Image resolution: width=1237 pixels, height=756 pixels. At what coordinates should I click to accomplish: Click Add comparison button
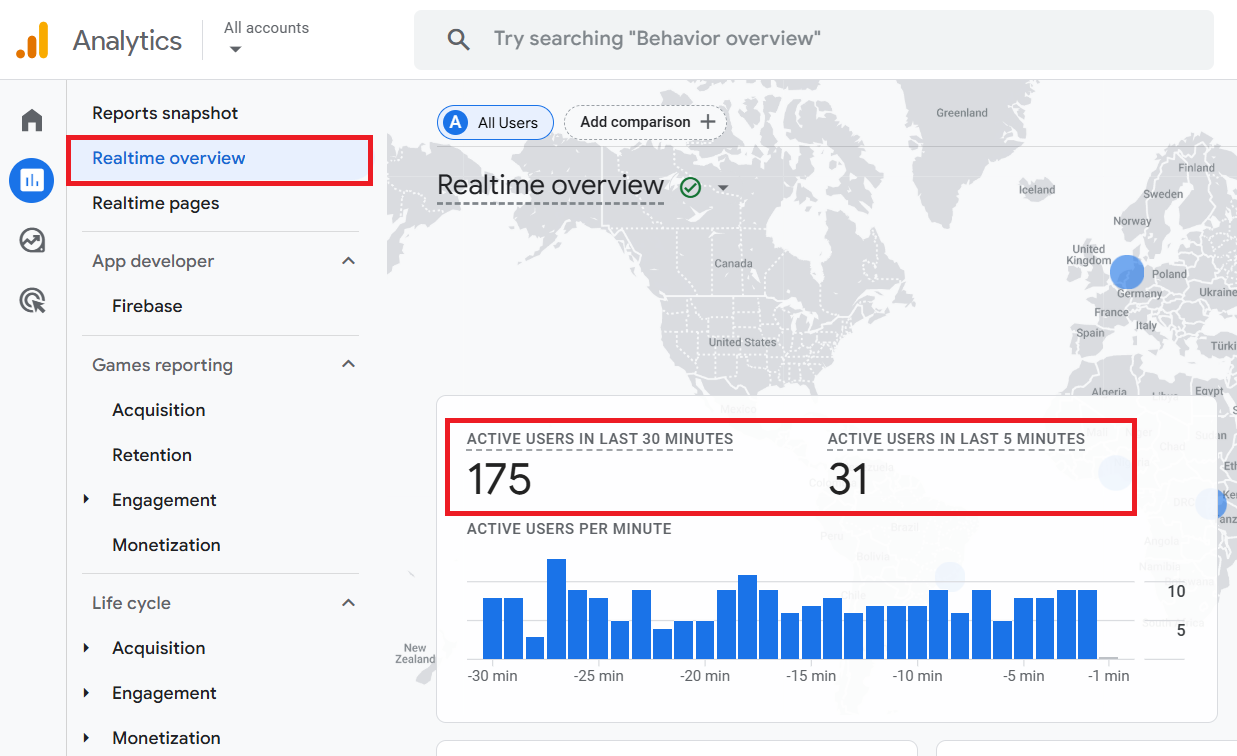(x=645, y=122)
